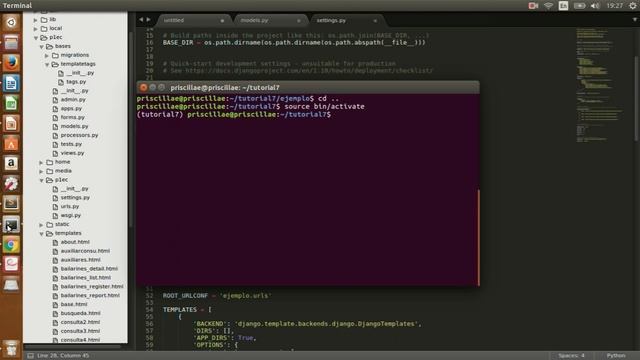Open the battery indicator menu

pos(579,6)
